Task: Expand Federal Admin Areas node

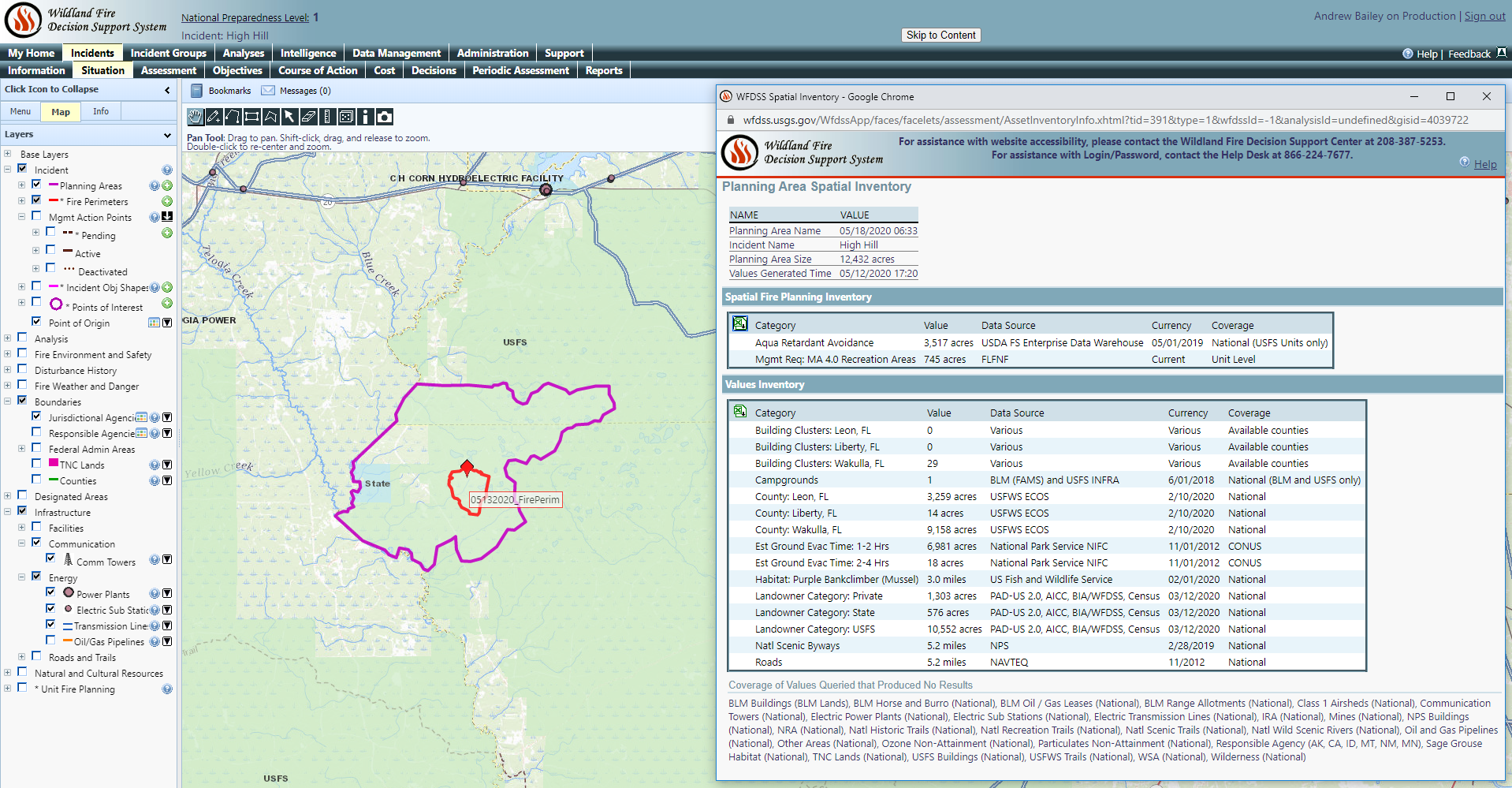Action: [22, 448]
